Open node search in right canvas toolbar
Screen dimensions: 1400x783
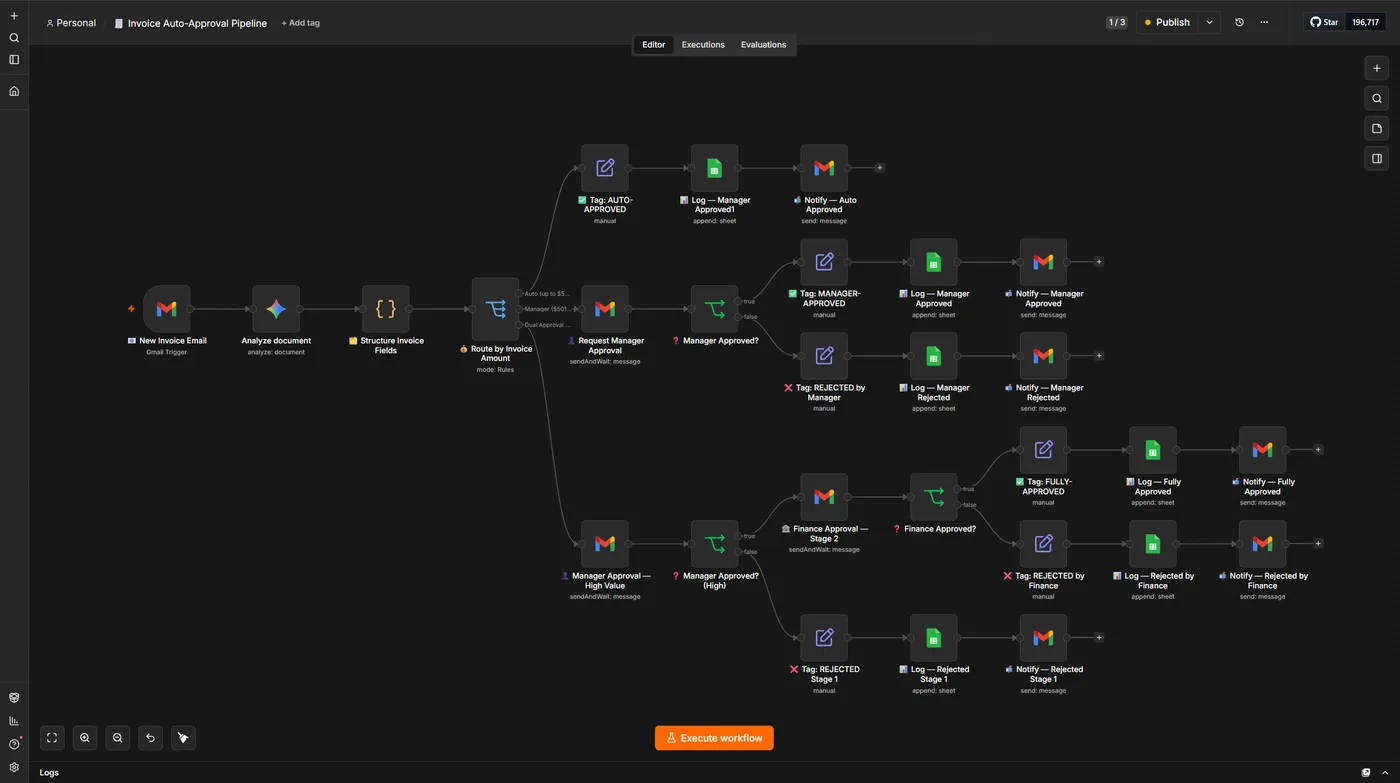1377,98
